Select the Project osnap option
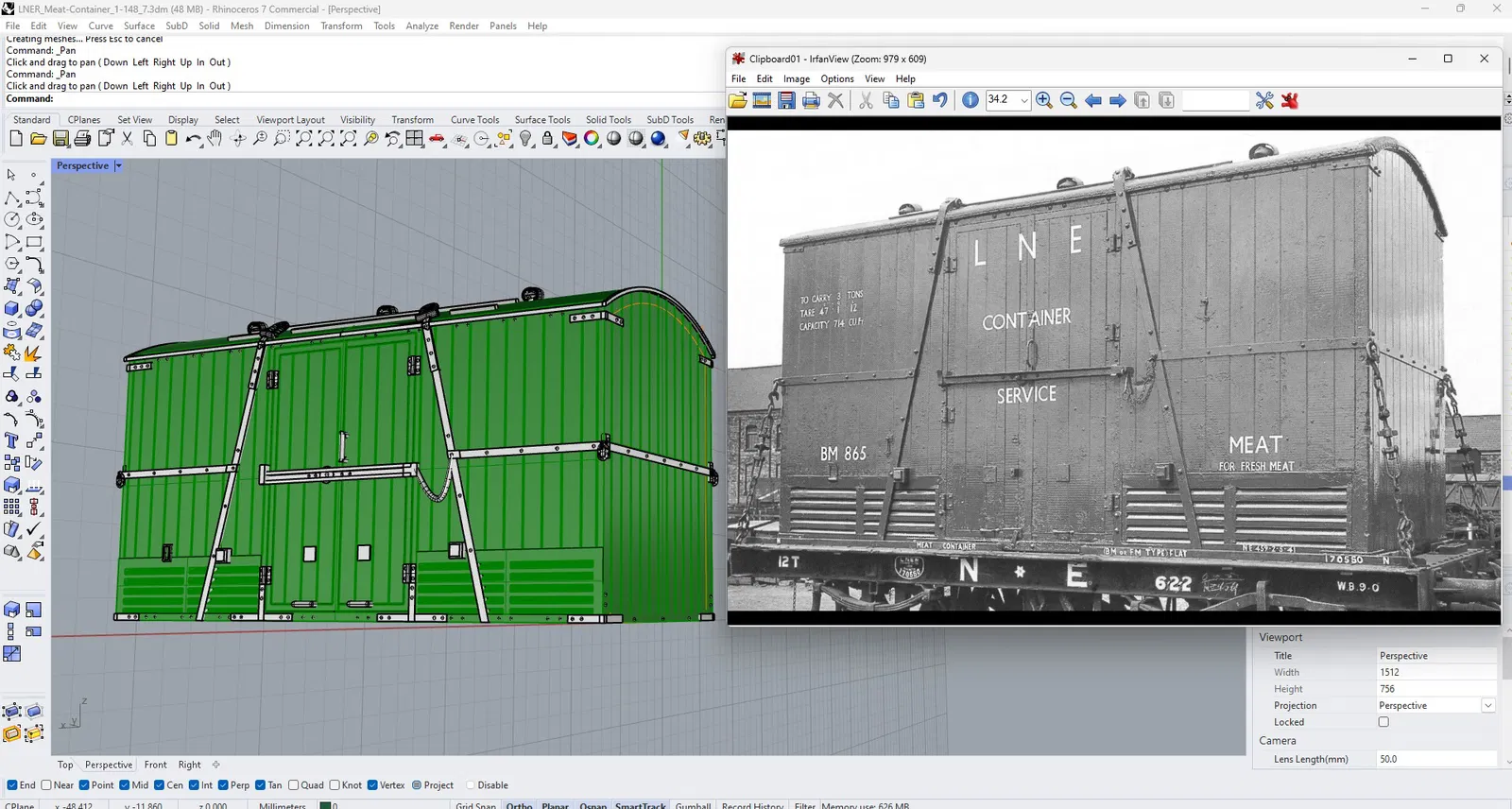The height and width of the screenshot is (809, 1512). pos(433,785)
